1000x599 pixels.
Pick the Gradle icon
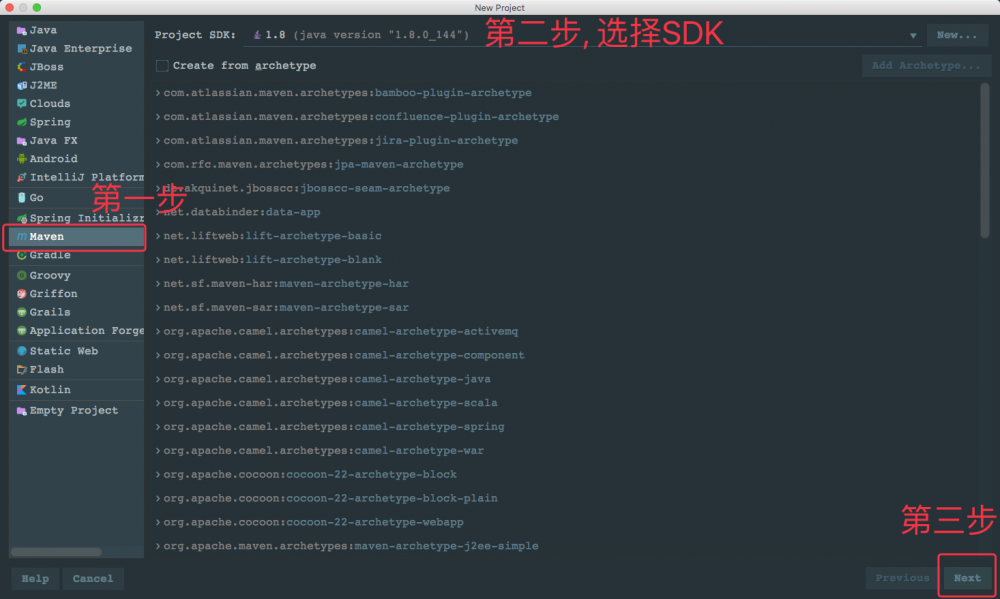click(x=22, y=255)
